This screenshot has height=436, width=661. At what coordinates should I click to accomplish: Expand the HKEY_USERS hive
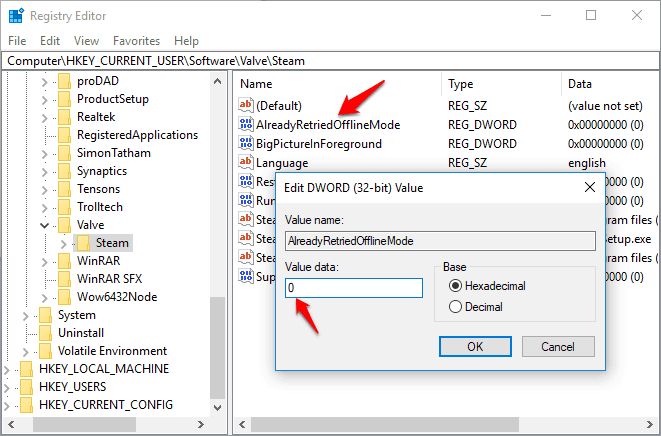click(x=7, y=388)
